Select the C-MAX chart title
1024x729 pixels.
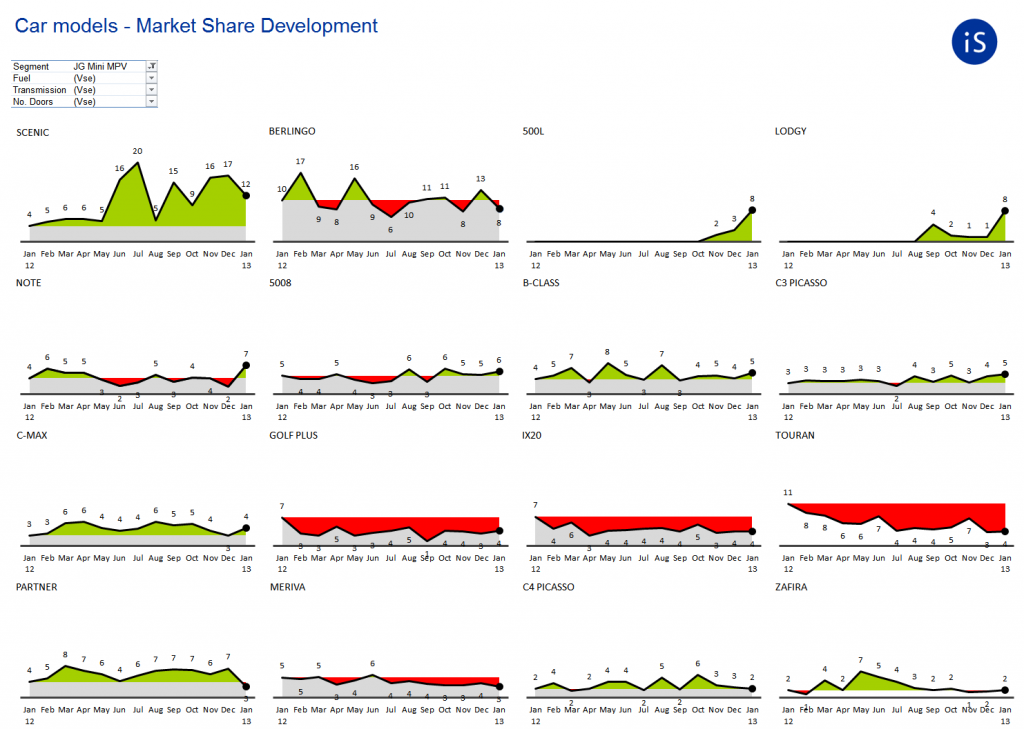coord(32,435)
